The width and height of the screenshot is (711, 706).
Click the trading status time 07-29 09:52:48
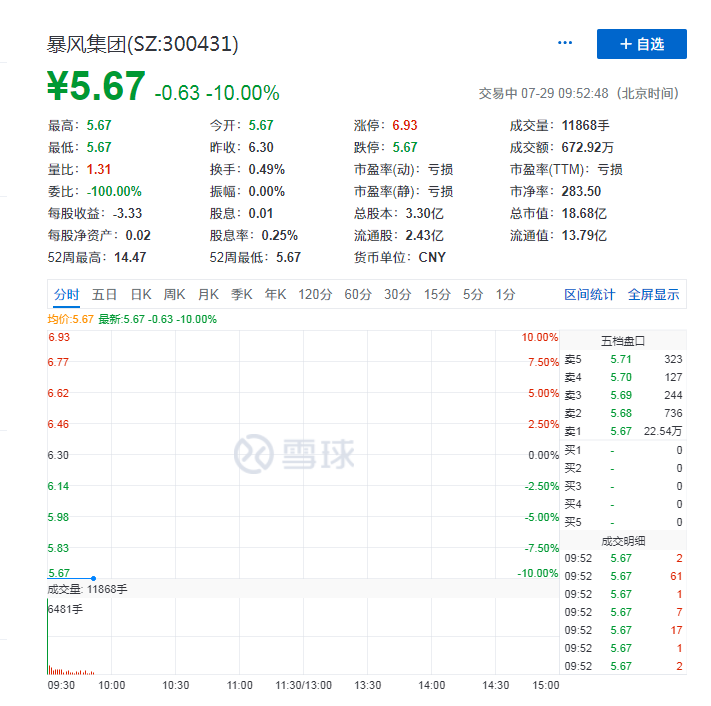point(565,93)
